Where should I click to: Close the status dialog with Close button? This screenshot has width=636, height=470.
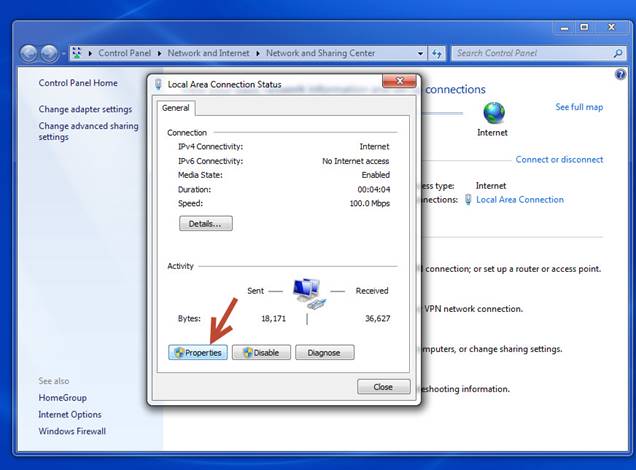tap(383, 386)
